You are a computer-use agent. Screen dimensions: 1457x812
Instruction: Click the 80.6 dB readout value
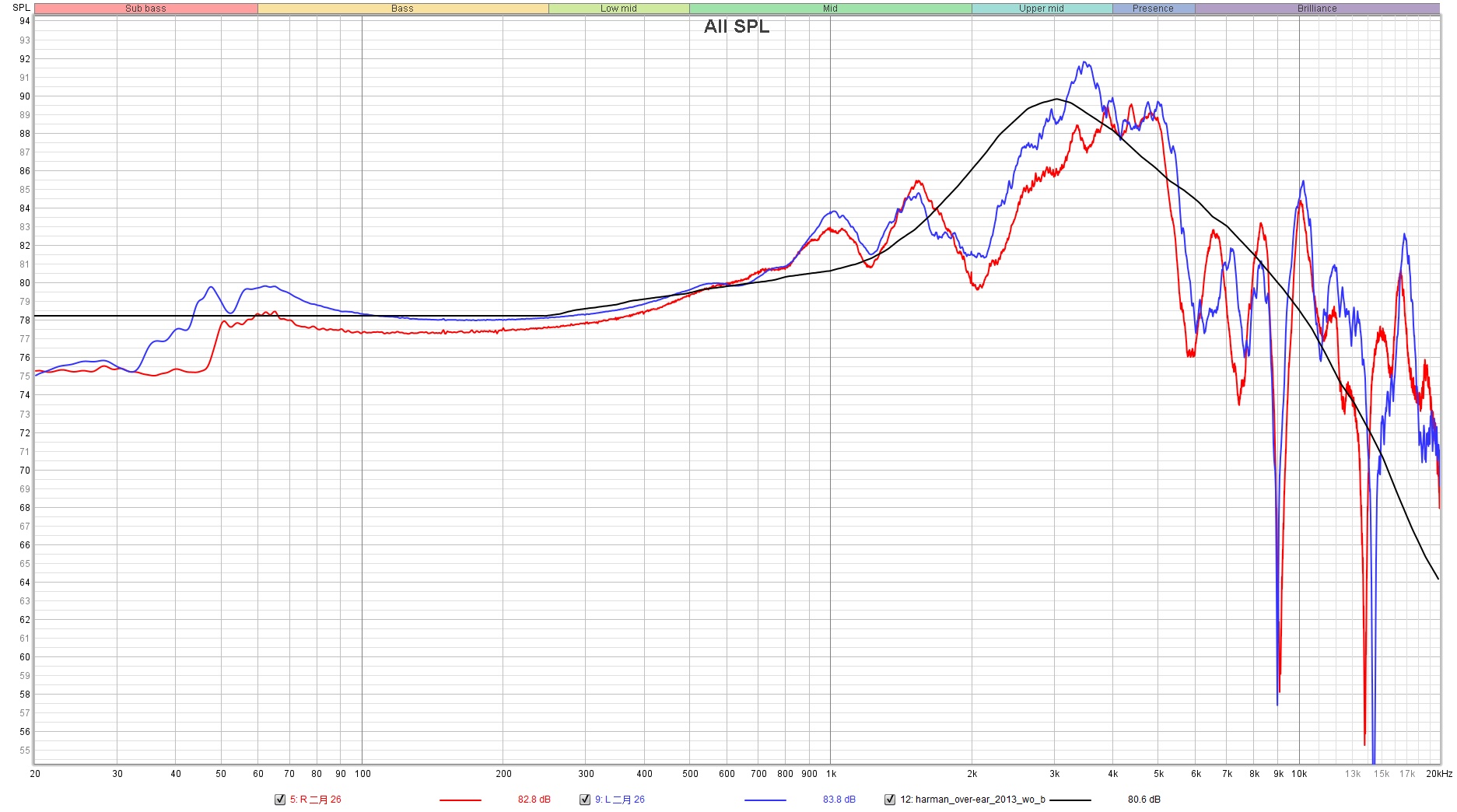pos(1144,800)
